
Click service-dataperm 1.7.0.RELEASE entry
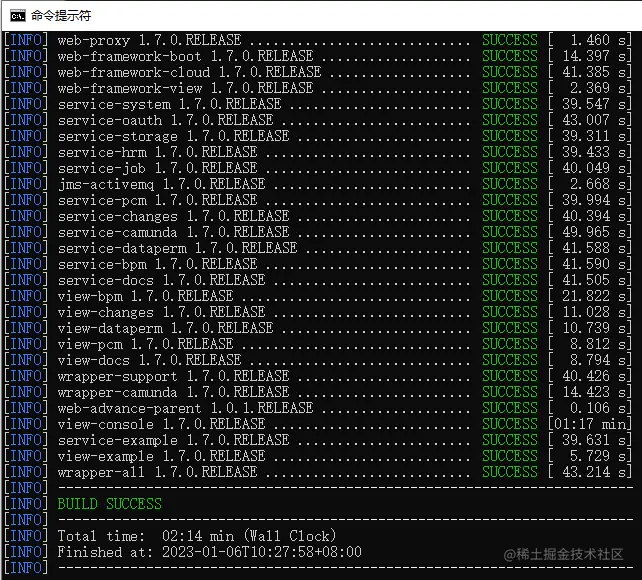[177, 248]
